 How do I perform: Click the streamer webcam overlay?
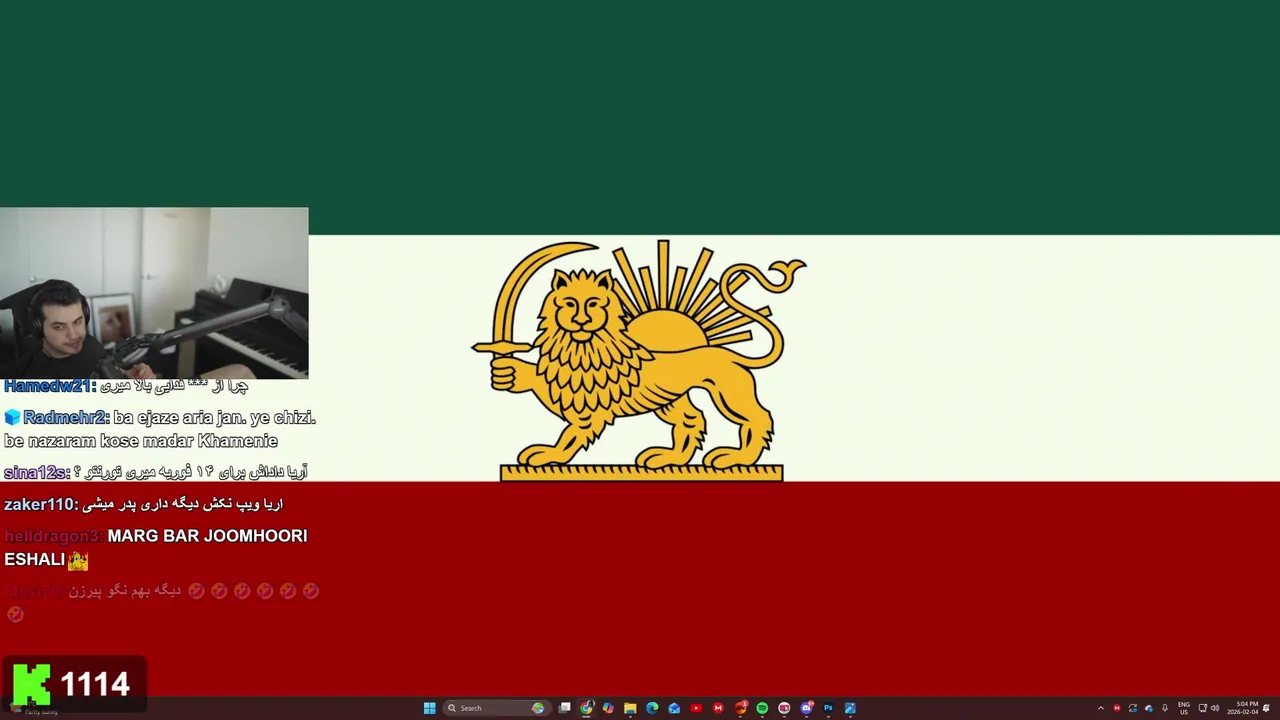[154, 293]
